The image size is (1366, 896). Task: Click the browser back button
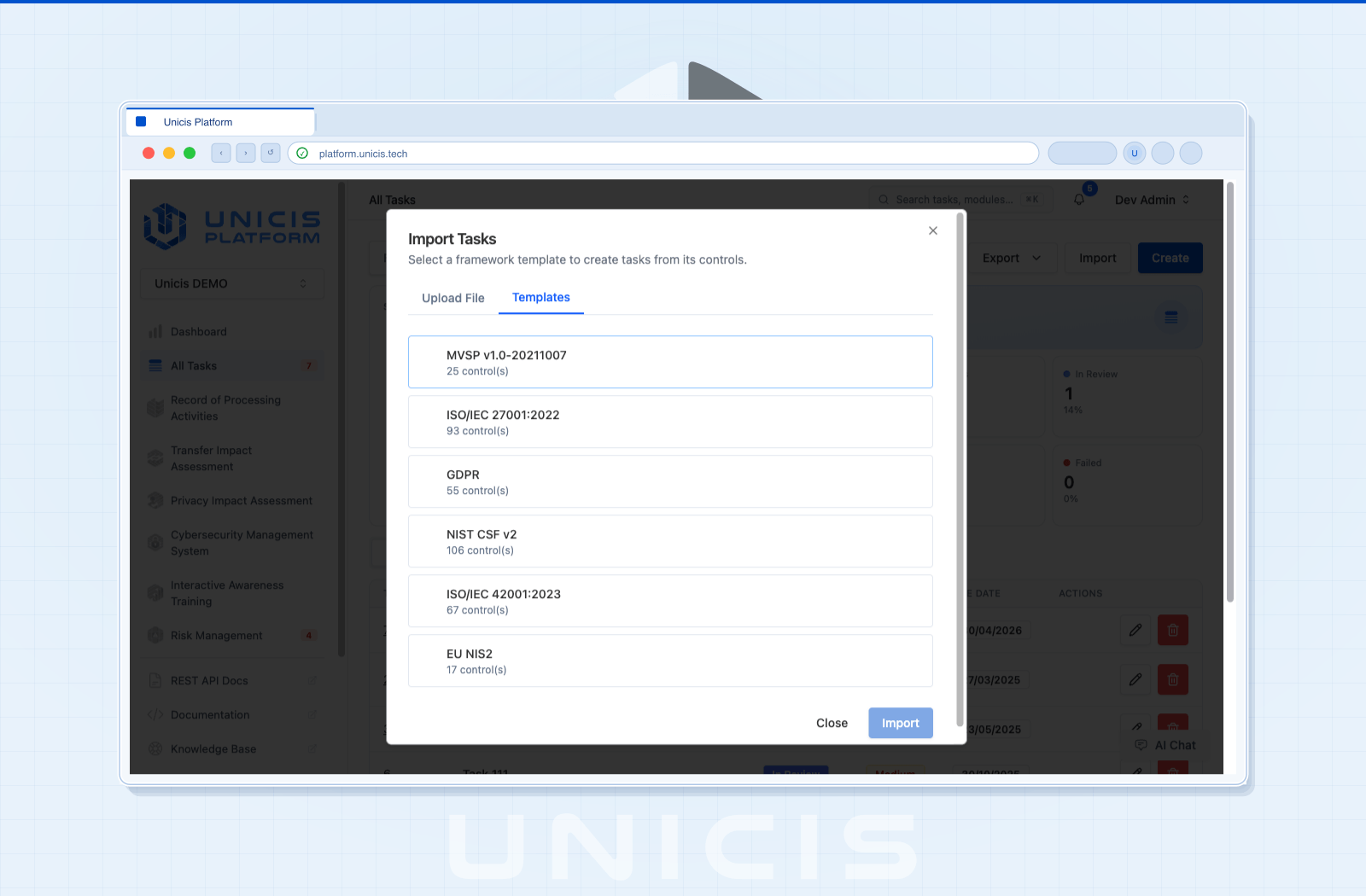(221, 154)
